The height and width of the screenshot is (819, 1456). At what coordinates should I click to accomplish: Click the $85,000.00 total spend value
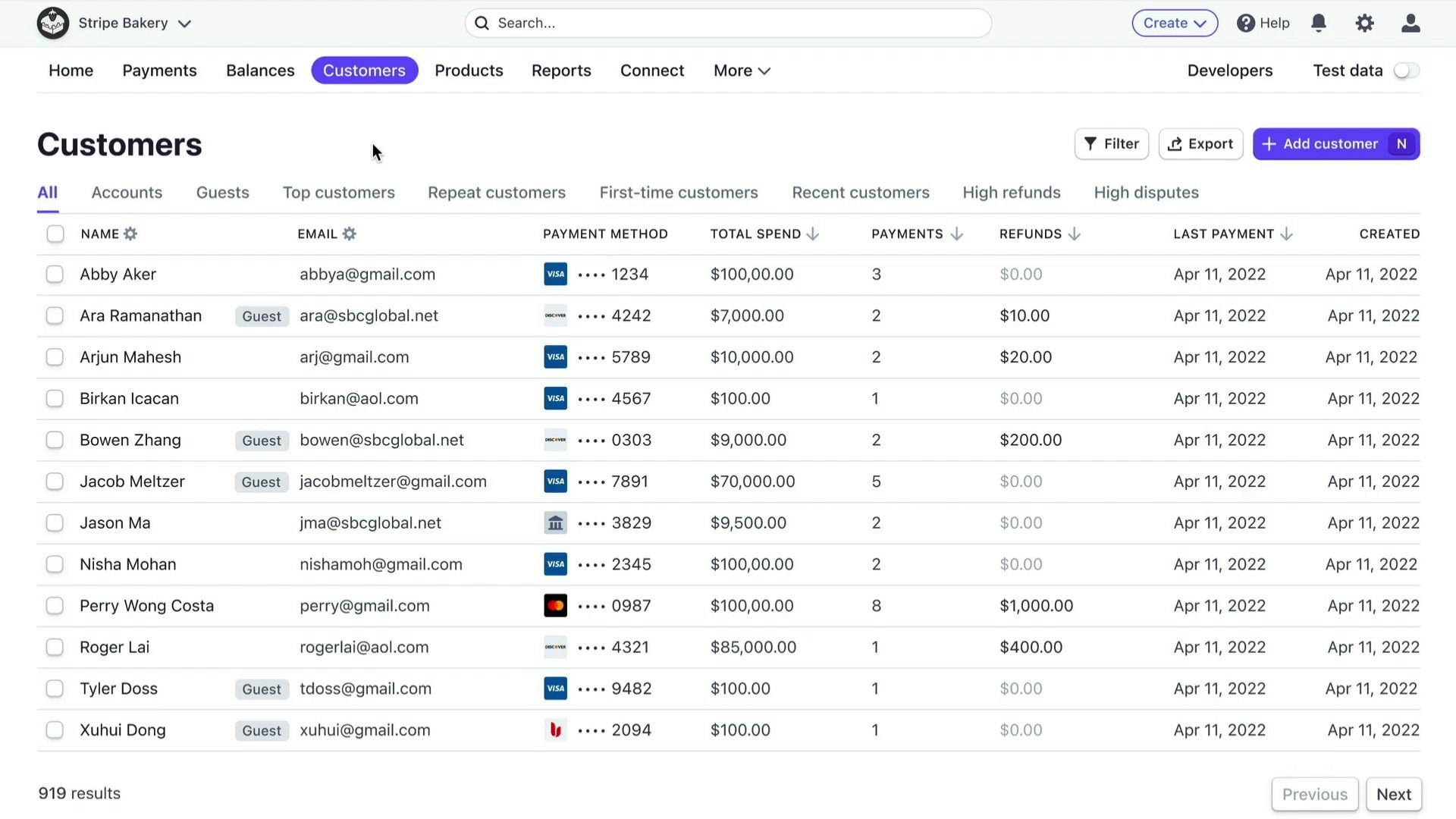pos(753,648)
